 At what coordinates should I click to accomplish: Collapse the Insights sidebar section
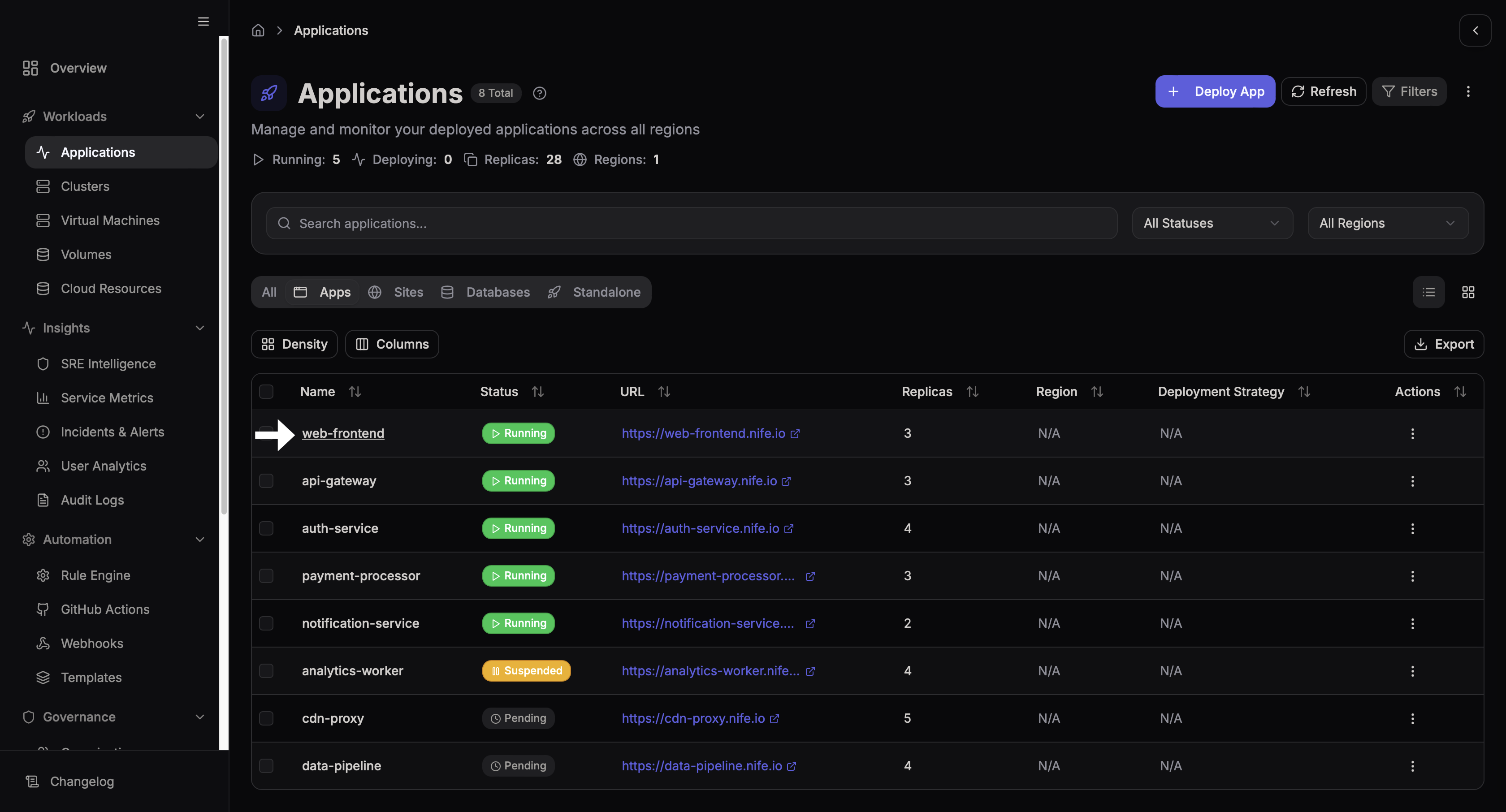[x=199, y=328]
